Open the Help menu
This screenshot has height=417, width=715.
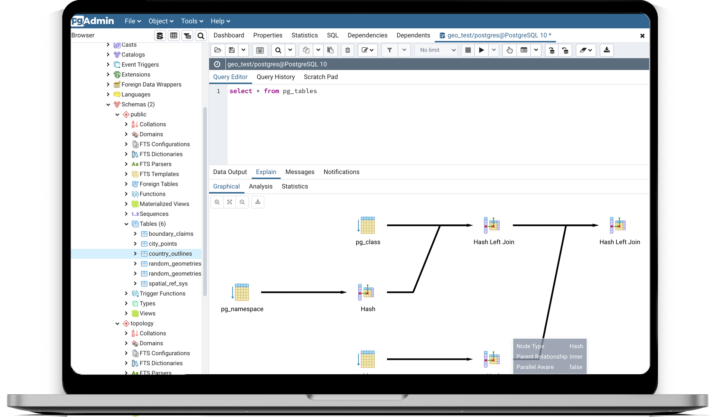(220, 21)
